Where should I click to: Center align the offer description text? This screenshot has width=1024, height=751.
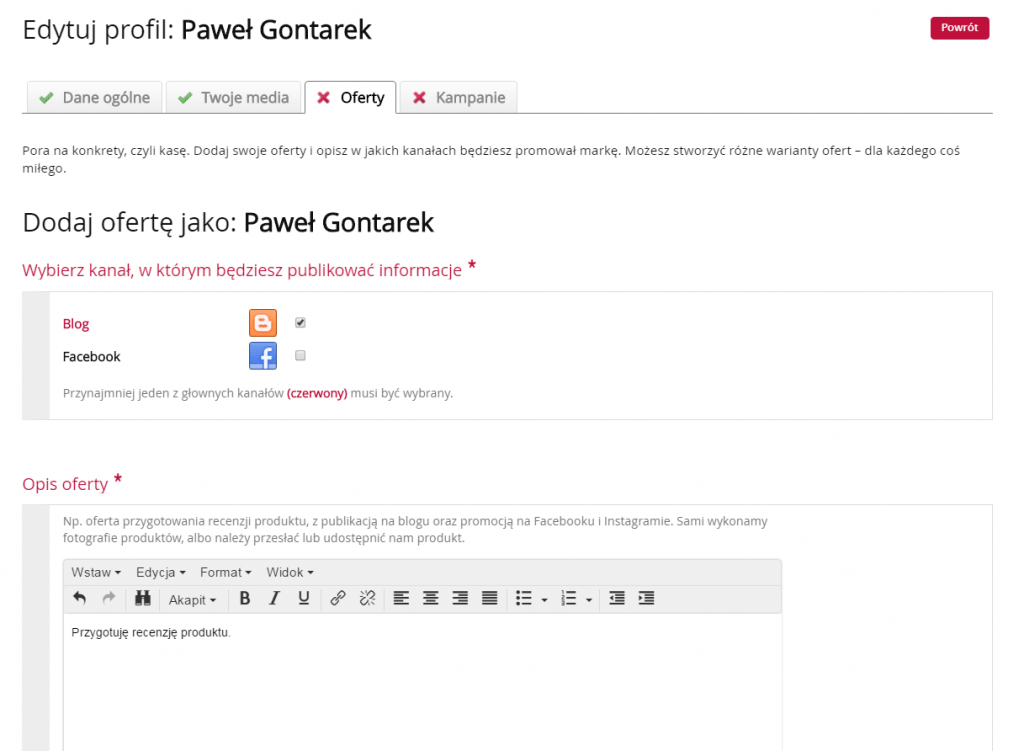click(431, 598)
